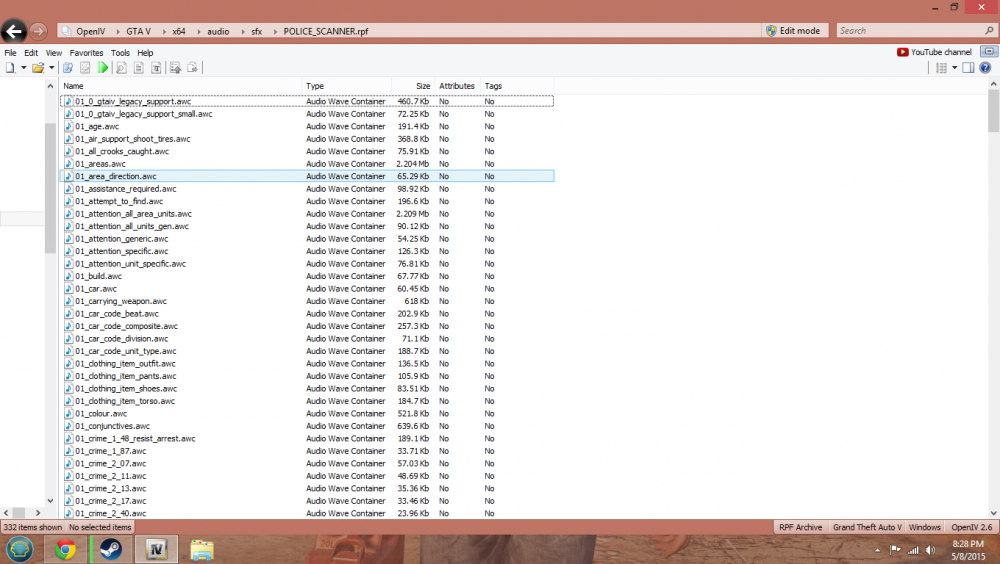
Task: Expand the dropdown arrow beside Open folder icon
Action: point(52,68)
